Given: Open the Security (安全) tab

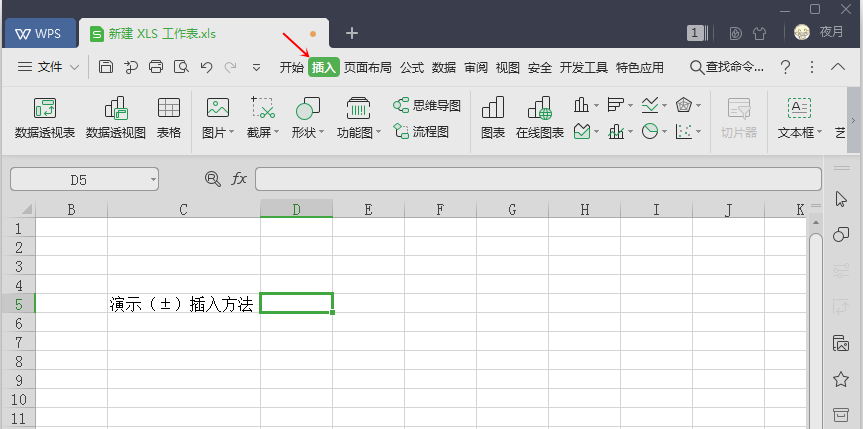Looking at the screenshot, I should pyautogui.click(x=539, y=67).
